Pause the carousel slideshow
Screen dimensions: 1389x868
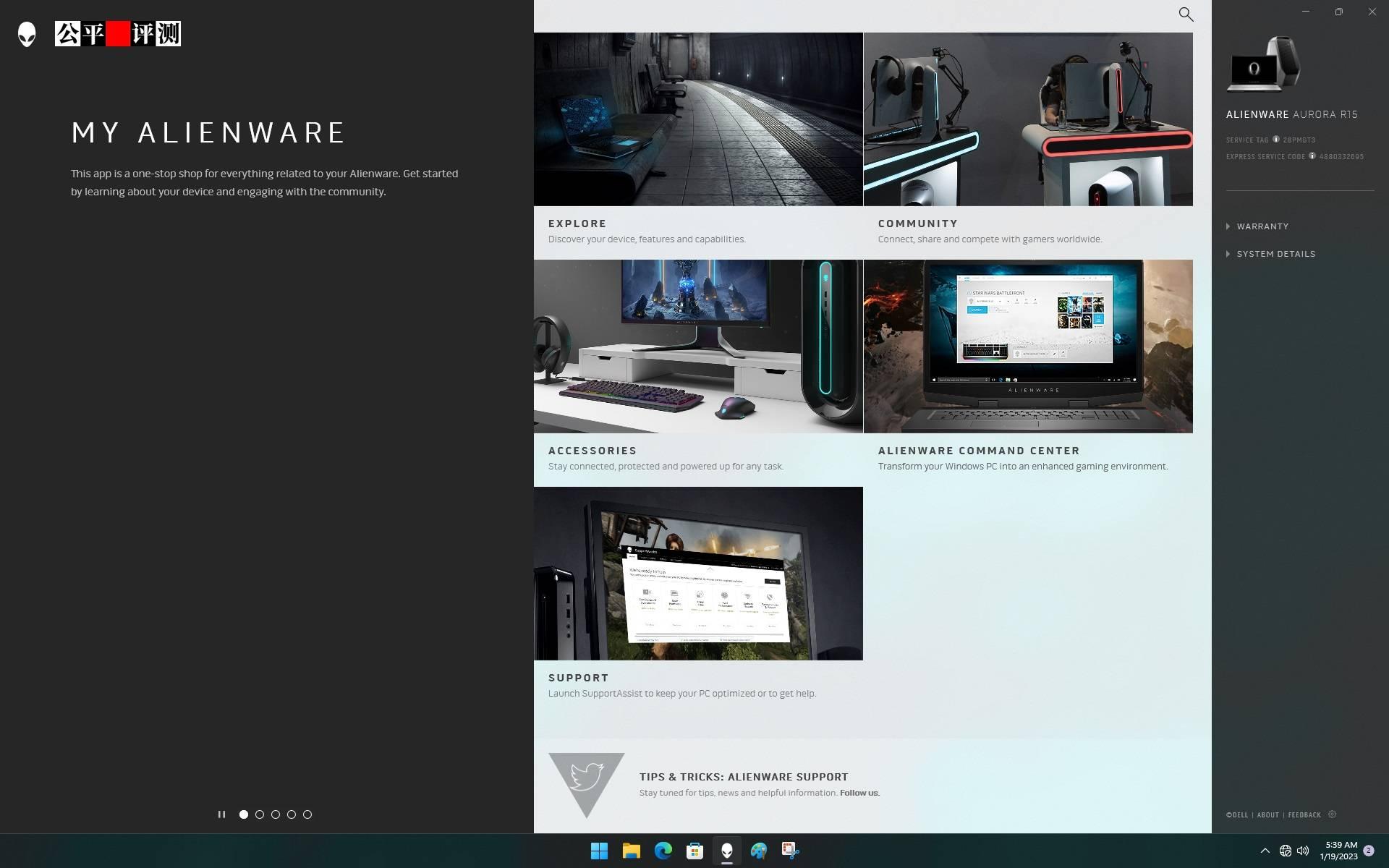click(221, 814)
